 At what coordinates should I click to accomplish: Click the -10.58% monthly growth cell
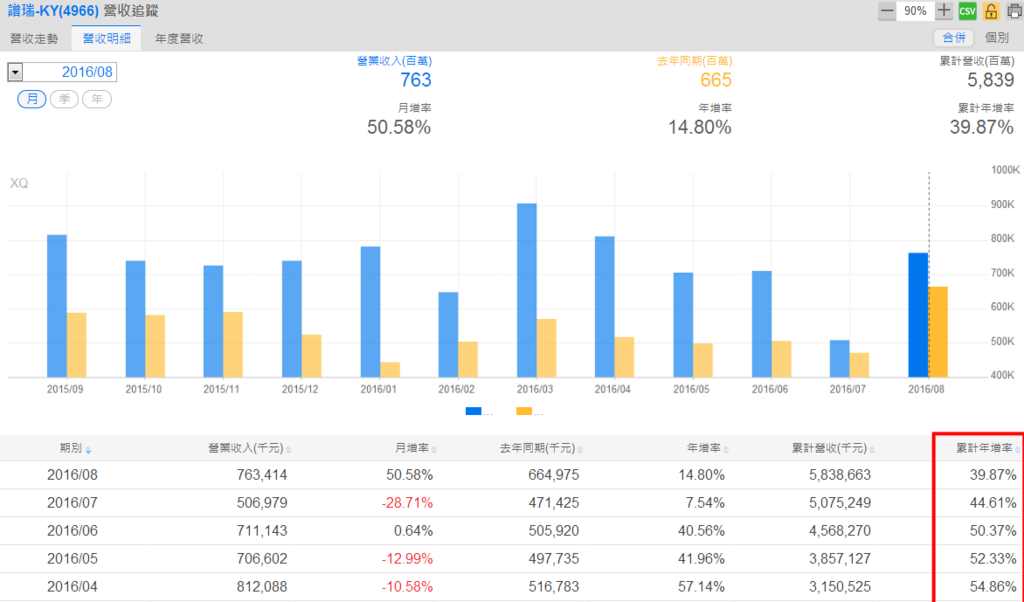[x=407, y=587]
